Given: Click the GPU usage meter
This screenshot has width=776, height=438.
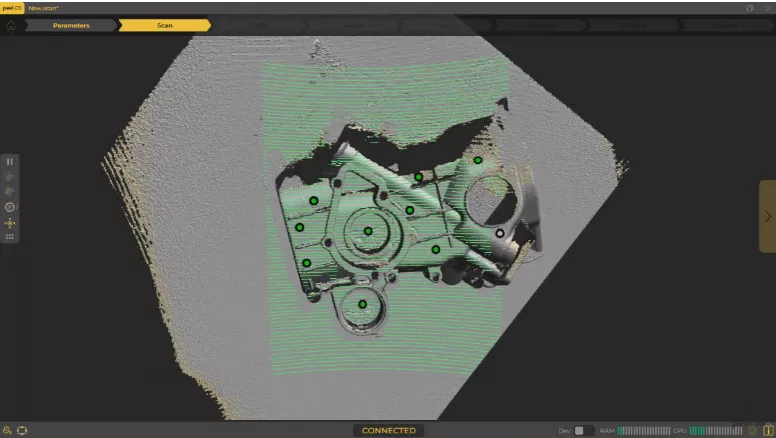Looking at the screenshot, I should pos(715,430).
